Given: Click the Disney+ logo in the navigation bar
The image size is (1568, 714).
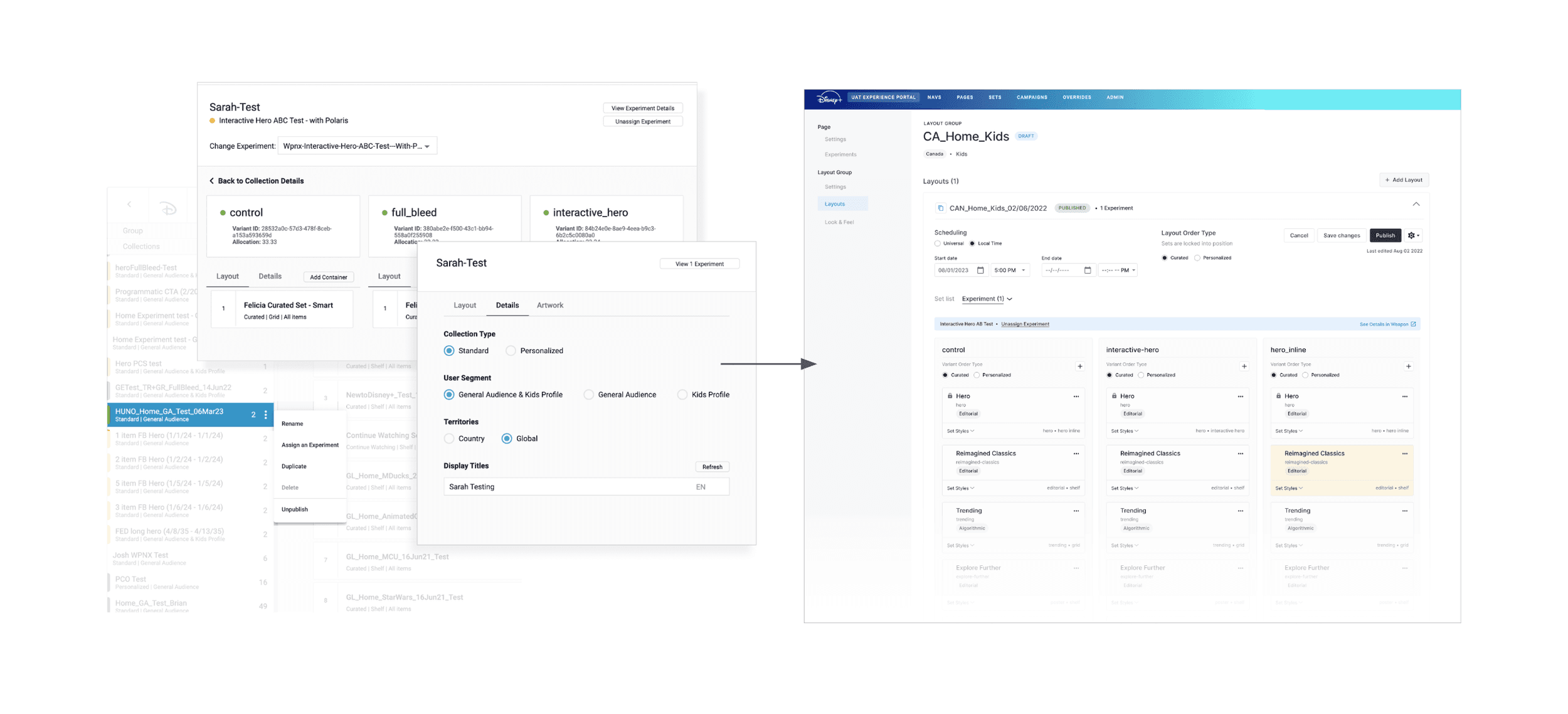Looking at the screenshot, I should point(828,97).
